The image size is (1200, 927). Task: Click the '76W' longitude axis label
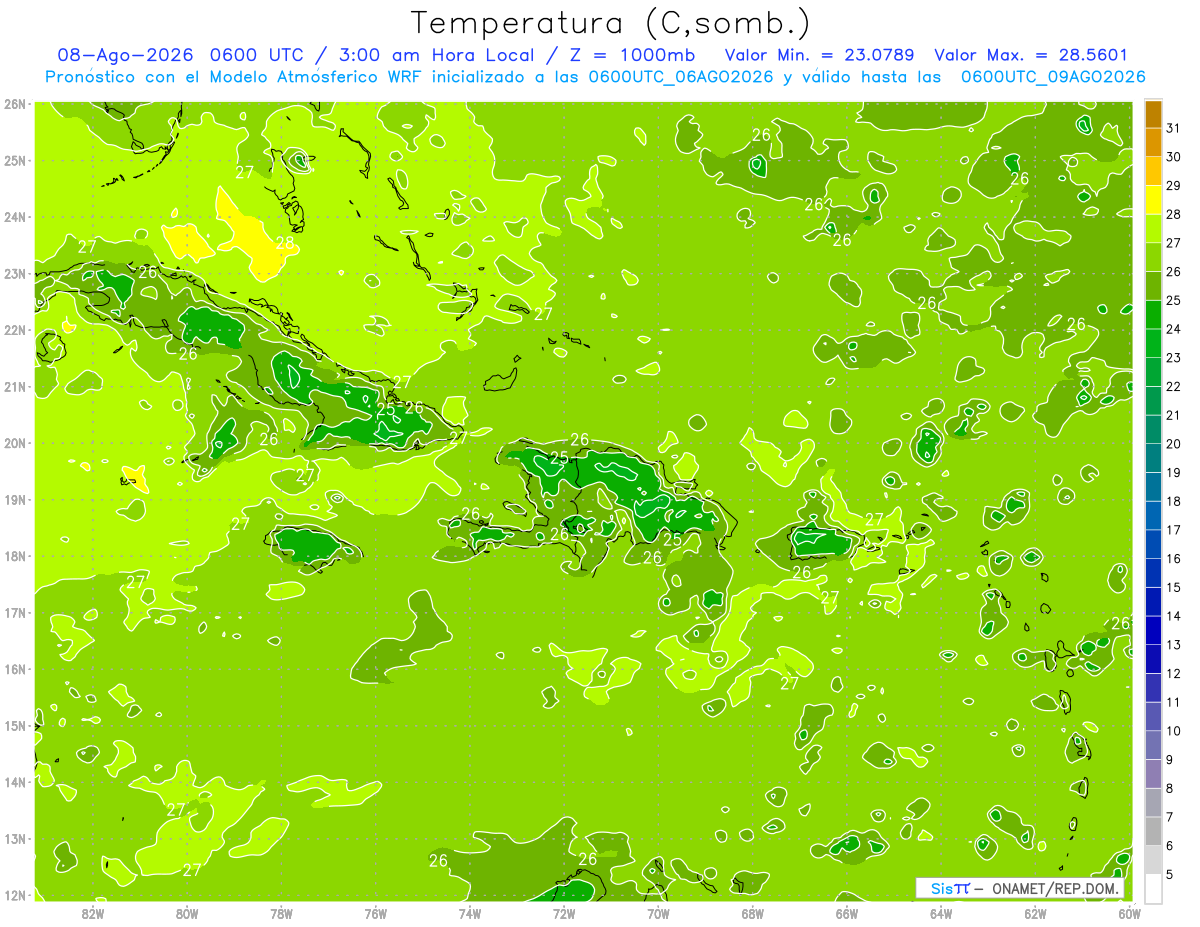coord(375,913)
